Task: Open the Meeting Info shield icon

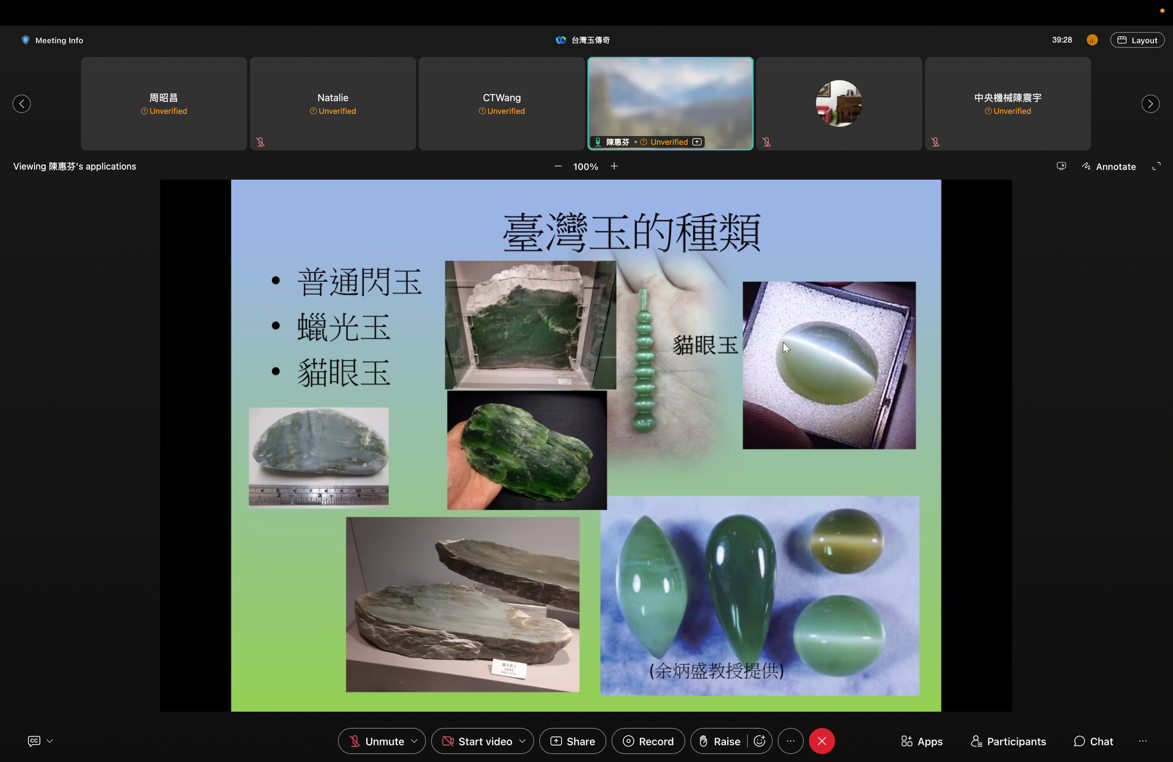Action: 26,40
